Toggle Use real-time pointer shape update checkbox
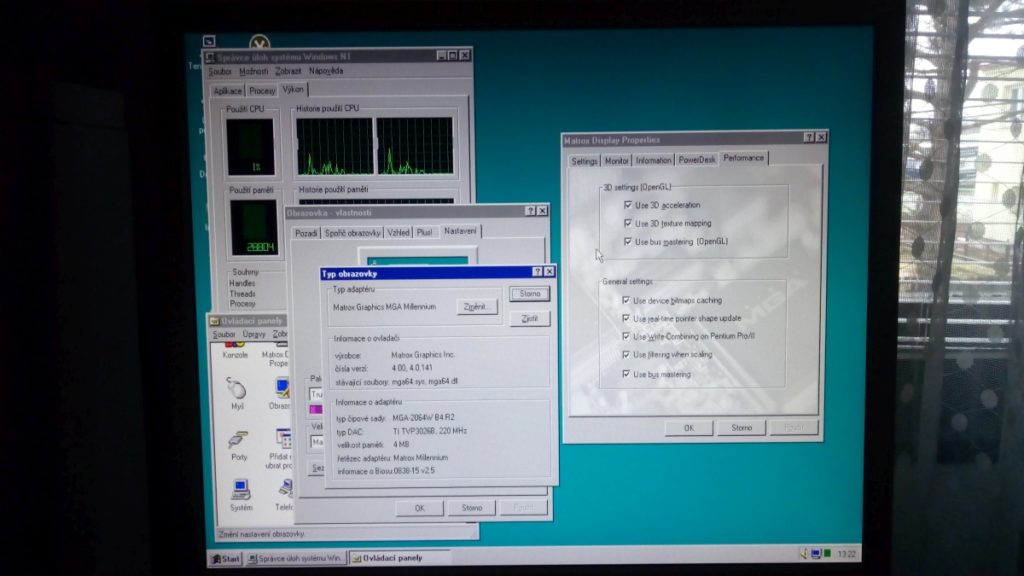The width and height of the screenshot is (1024, 576). (x=626, y=319)
